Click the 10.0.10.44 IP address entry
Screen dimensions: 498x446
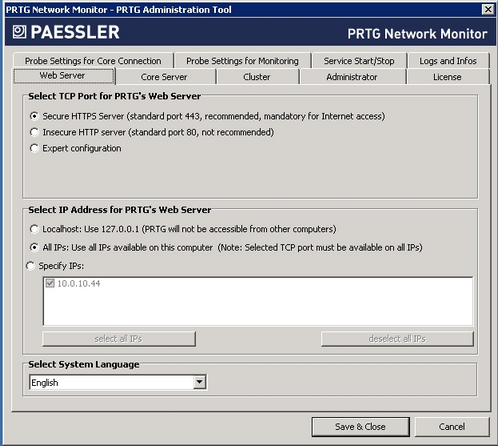(x=79, y=284)
